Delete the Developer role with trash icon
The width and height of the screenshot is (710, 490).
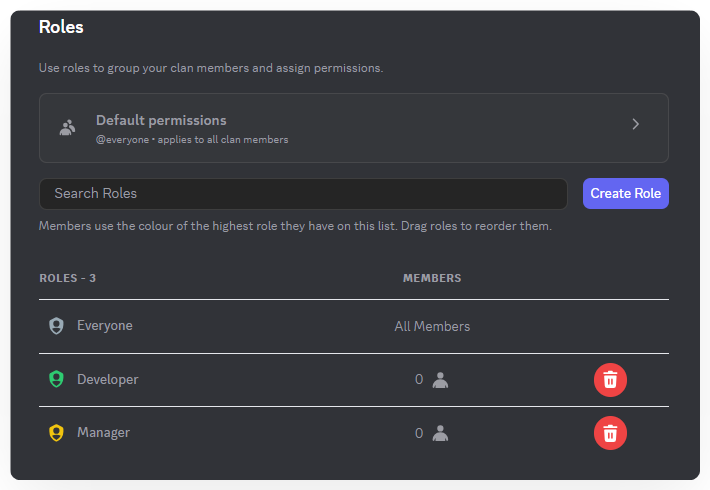pos(610,380)
